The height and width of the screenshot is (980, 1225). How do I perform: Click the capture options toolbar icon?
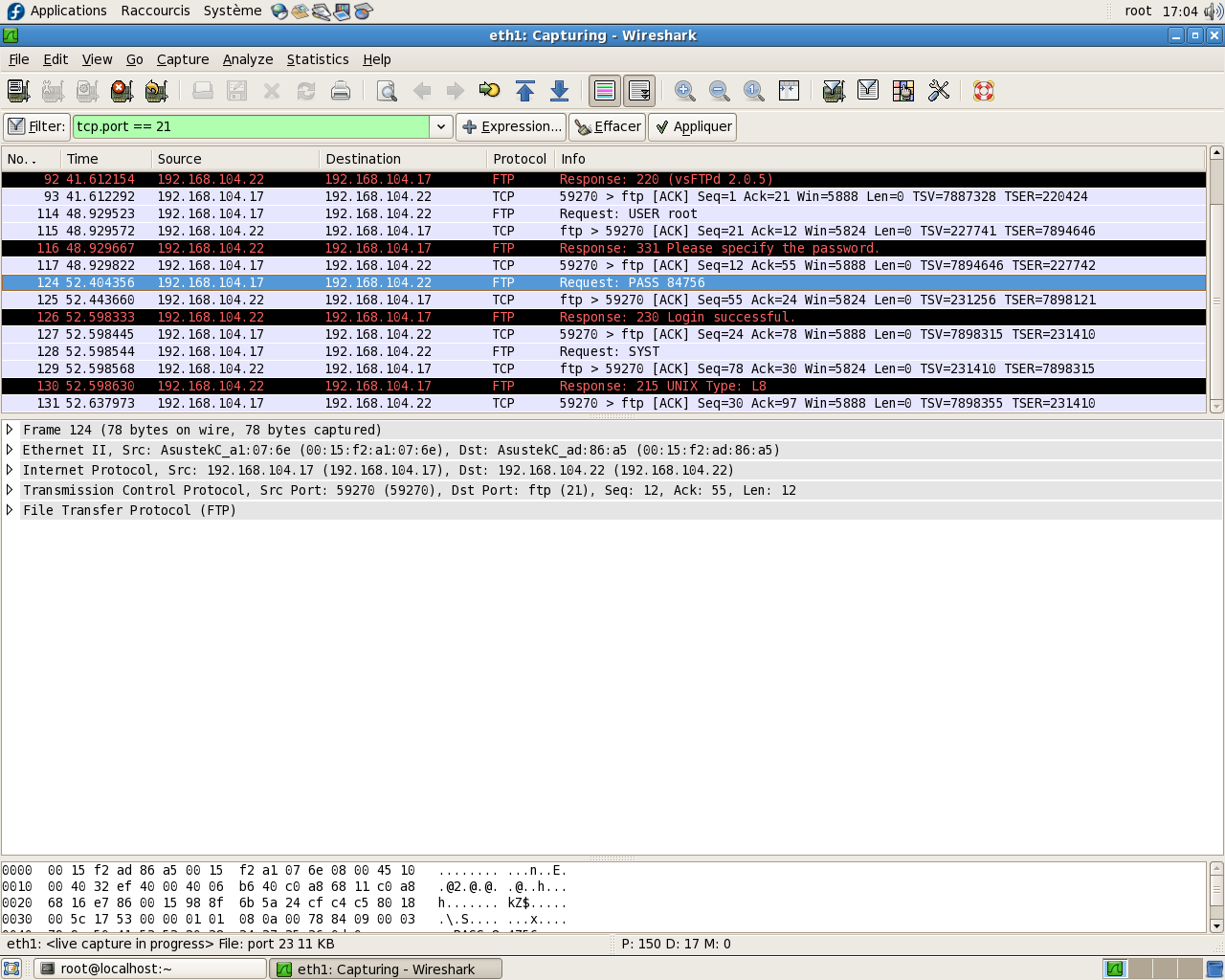[x=53, y=91]
